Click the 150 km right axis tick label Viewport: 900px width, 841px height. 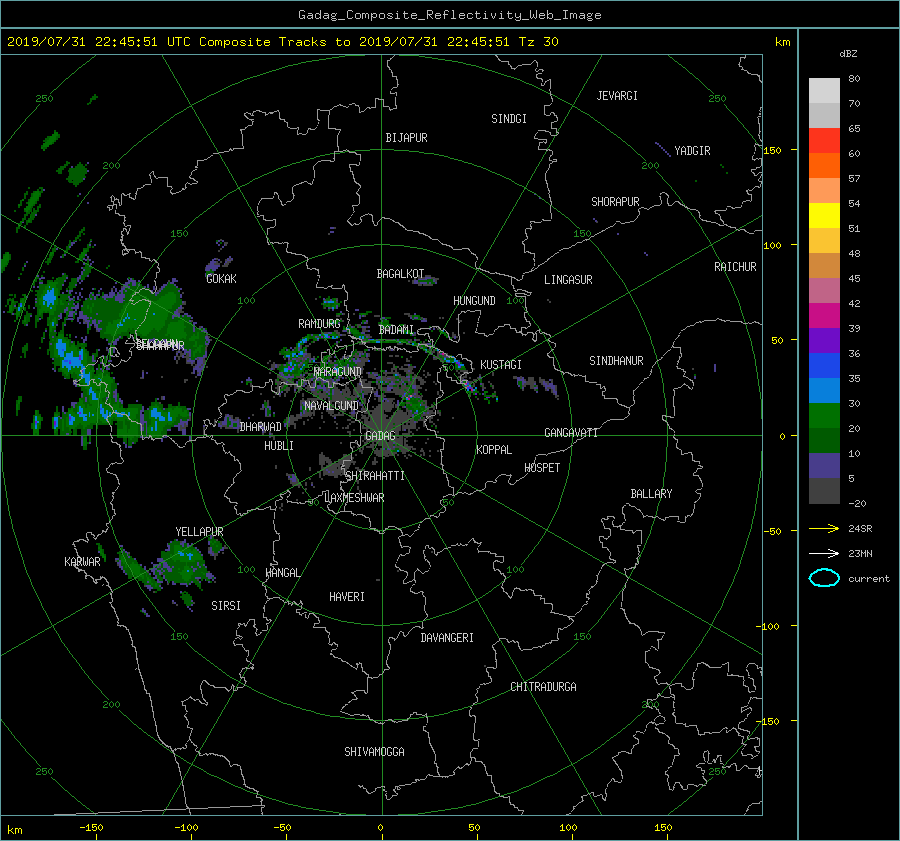tap(773, 150)
